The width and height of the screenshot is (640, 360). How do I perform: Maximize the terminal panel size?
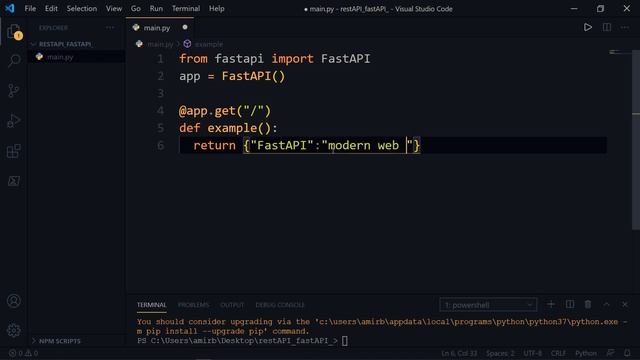607,304
